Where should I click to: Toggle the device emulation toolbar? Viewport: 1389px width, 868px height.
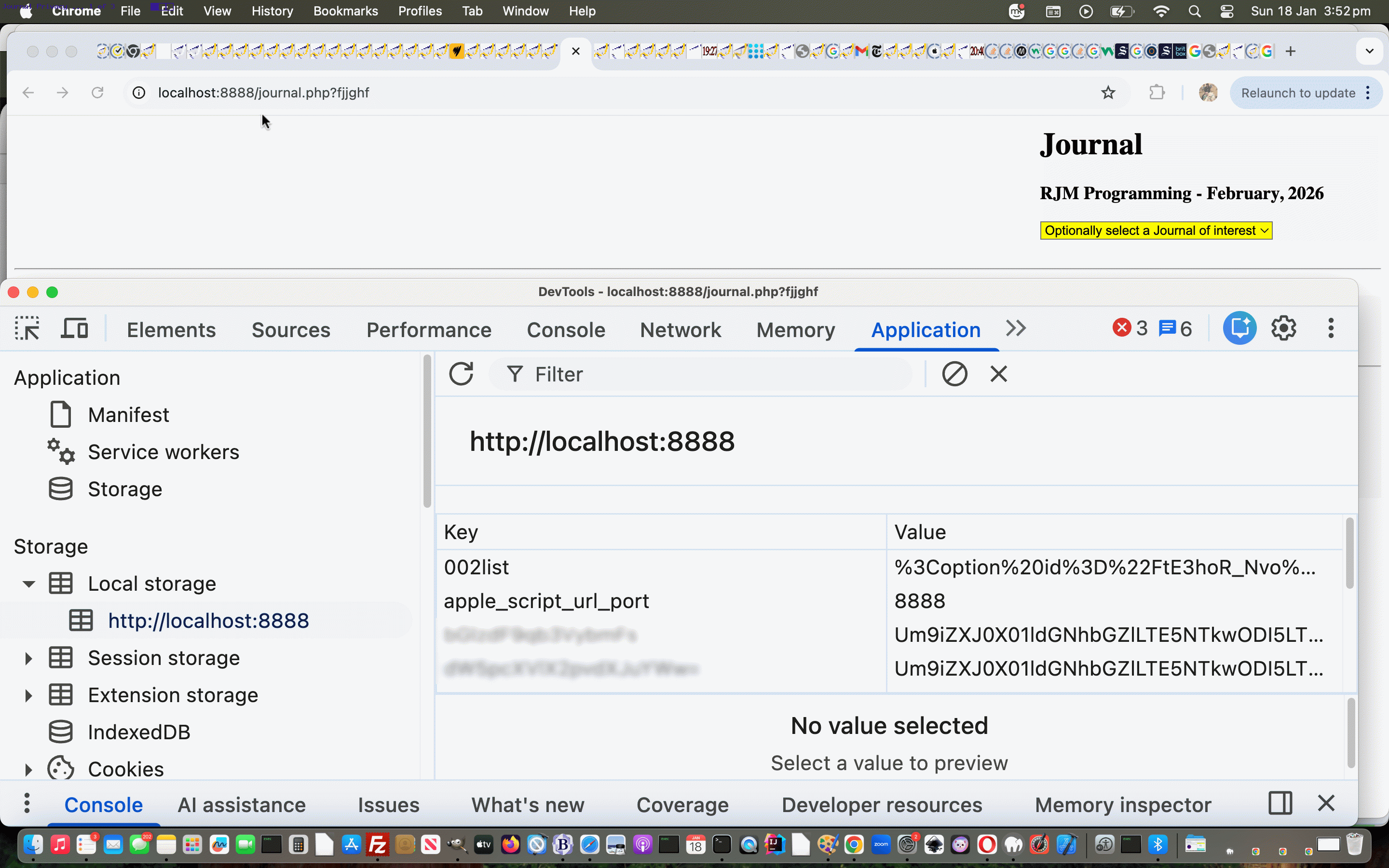tap(73, 328)
